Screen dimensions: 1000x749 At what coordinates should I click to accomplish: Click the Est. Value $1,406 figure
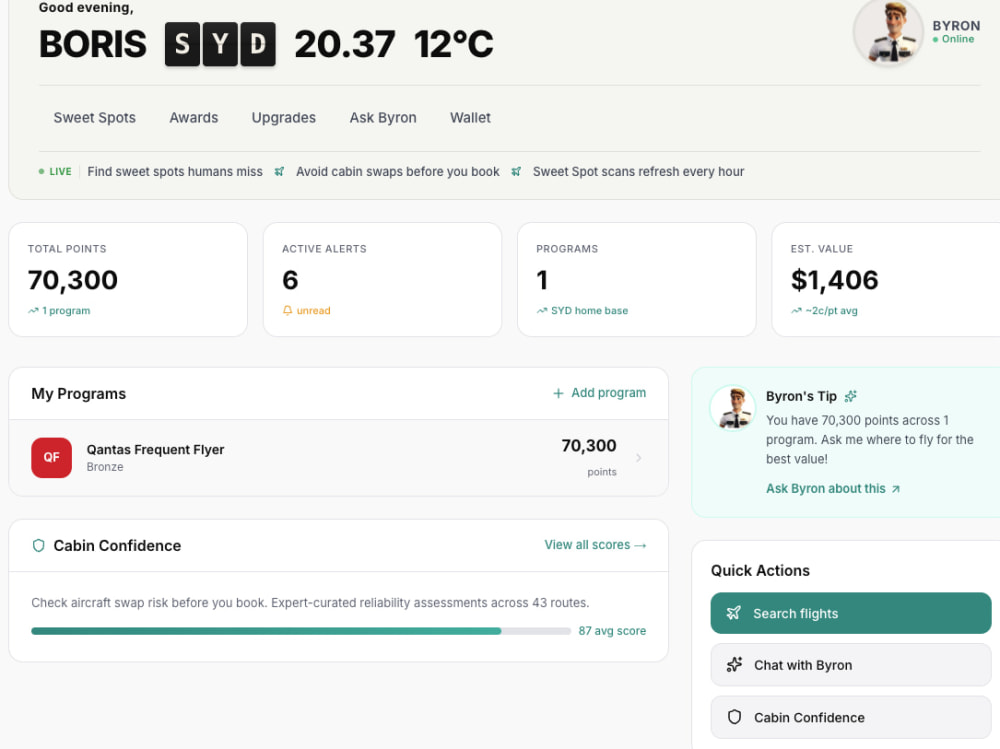[x=834, y=280]
